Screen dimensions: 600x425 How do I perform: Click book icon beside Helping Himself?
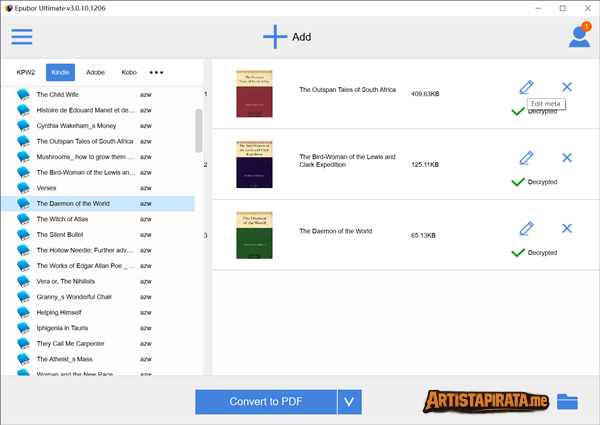coord(23,313)
